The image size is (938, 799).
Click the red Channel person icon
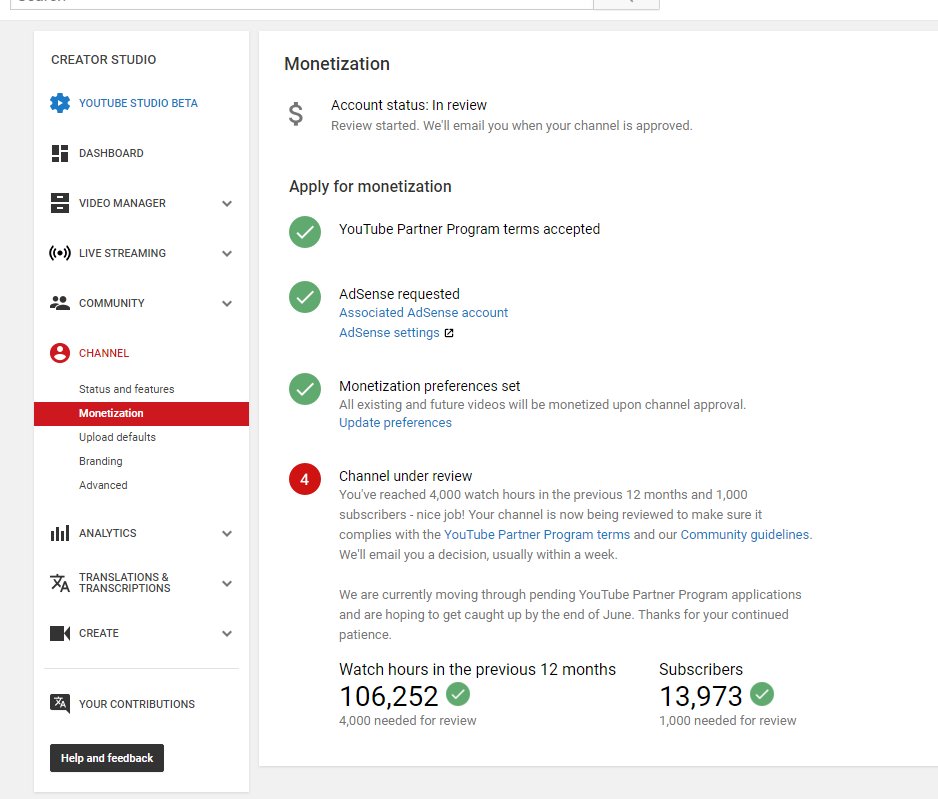(60, 353)
